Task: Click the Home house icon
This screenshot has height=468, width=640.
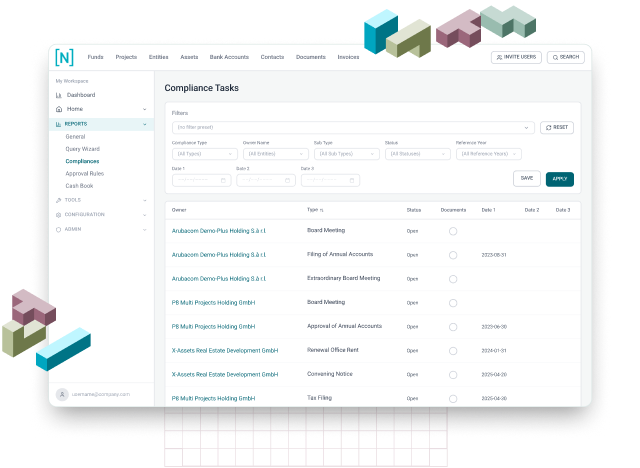Action: (59, 109)
